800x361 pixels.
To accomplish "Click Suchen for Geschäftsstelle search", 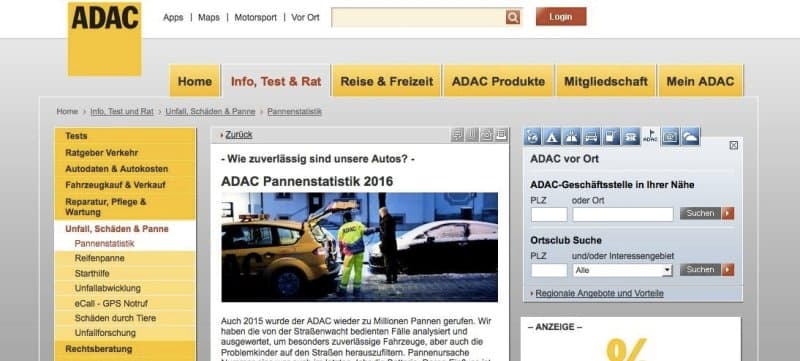I will pos(701,213).
